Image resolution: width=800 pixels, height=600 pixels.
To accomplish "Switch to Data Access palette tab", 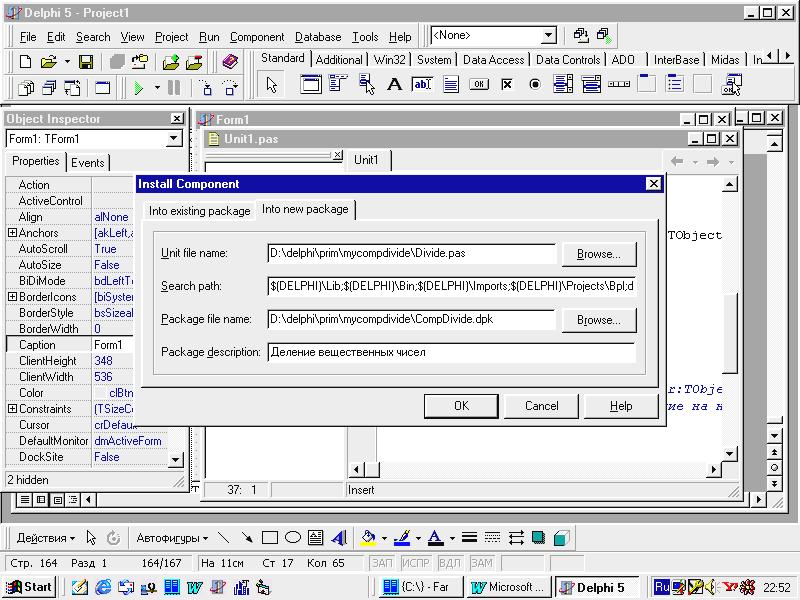I will click(493, 60).
